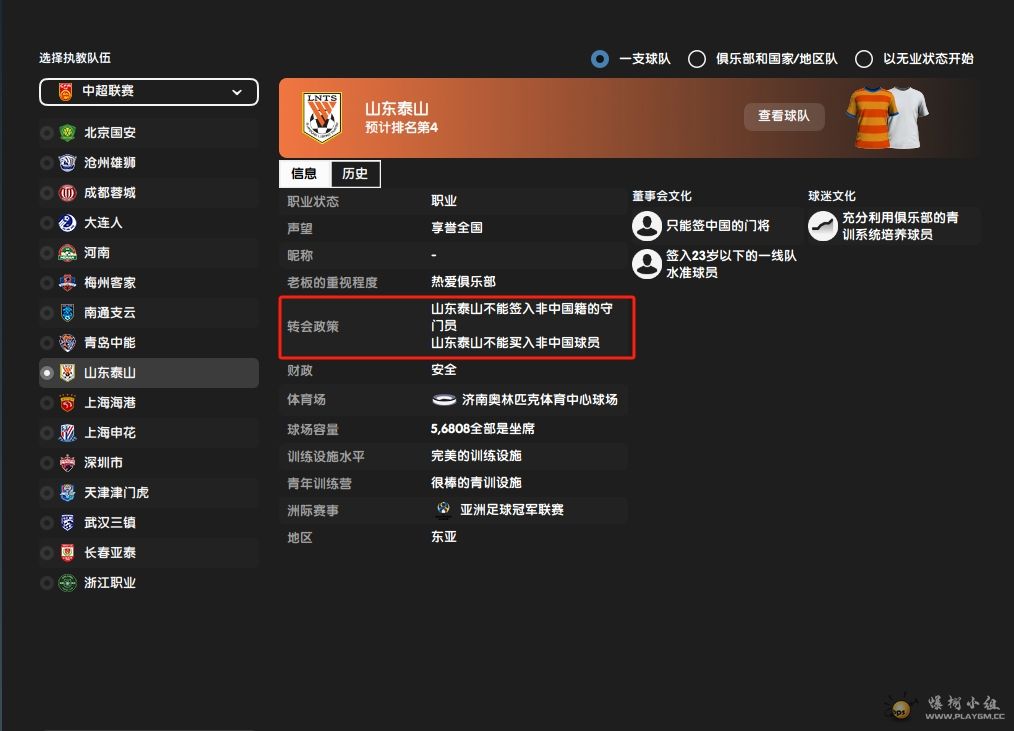Click the white away kit shirt

click(x=912, y=116)
